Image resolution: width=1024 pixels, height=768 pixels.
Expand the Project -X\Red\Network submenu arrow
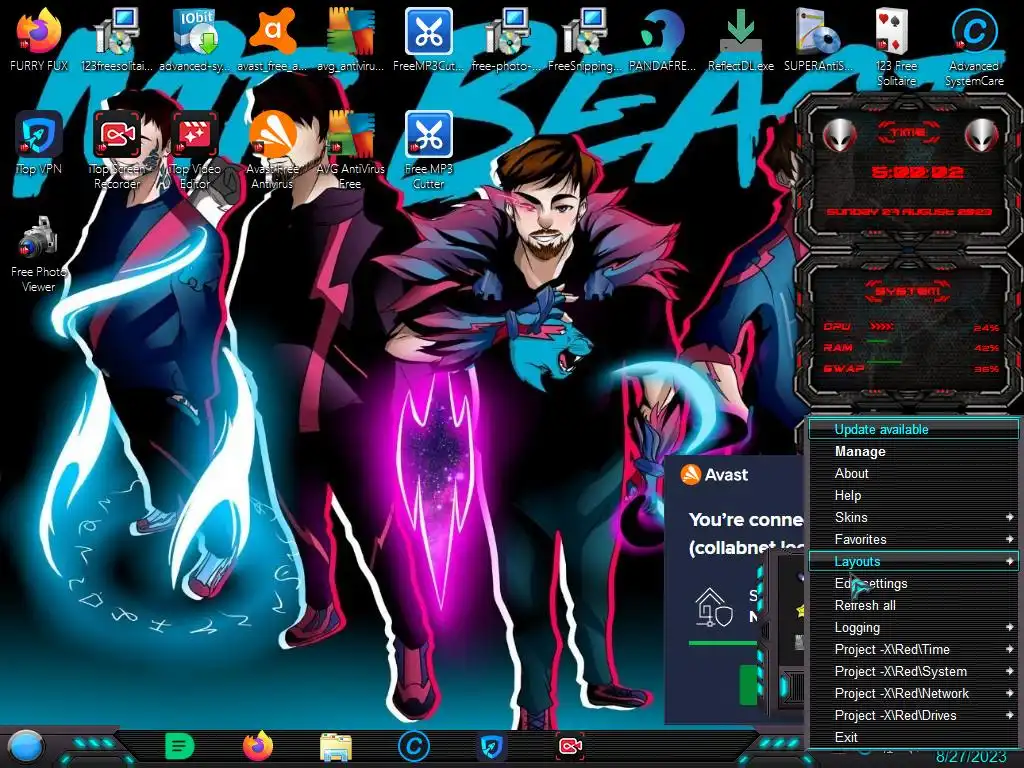[x=1010, y=693]
